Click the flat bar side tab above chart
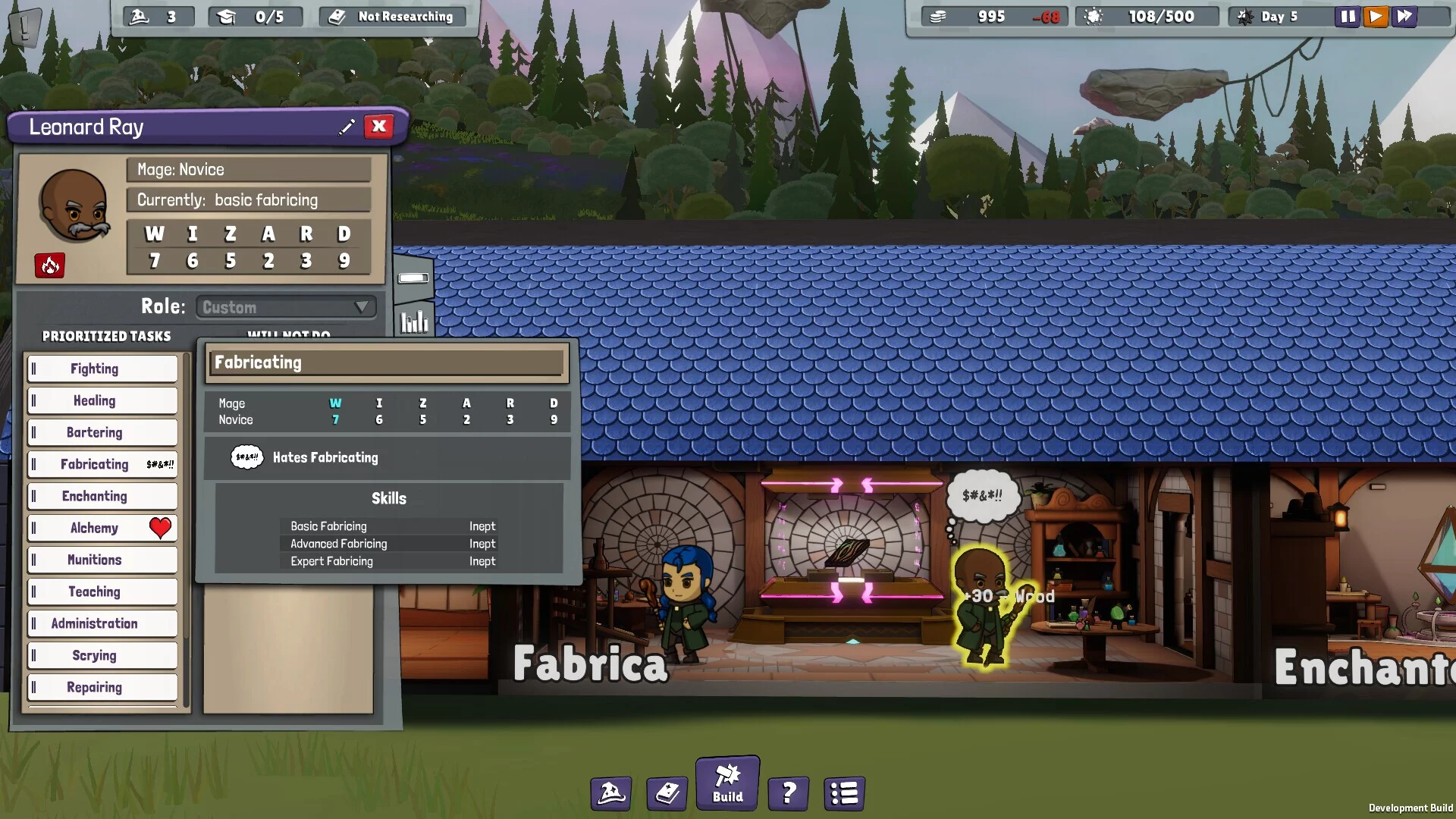 [x=413, y=278]
